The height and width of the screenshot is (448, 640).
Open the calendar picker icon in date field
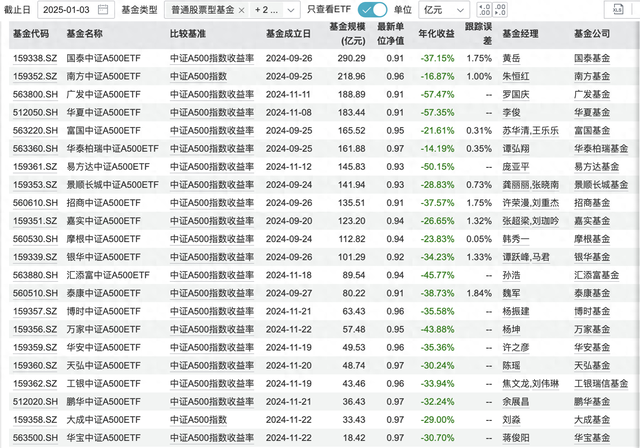pos(103,9)
